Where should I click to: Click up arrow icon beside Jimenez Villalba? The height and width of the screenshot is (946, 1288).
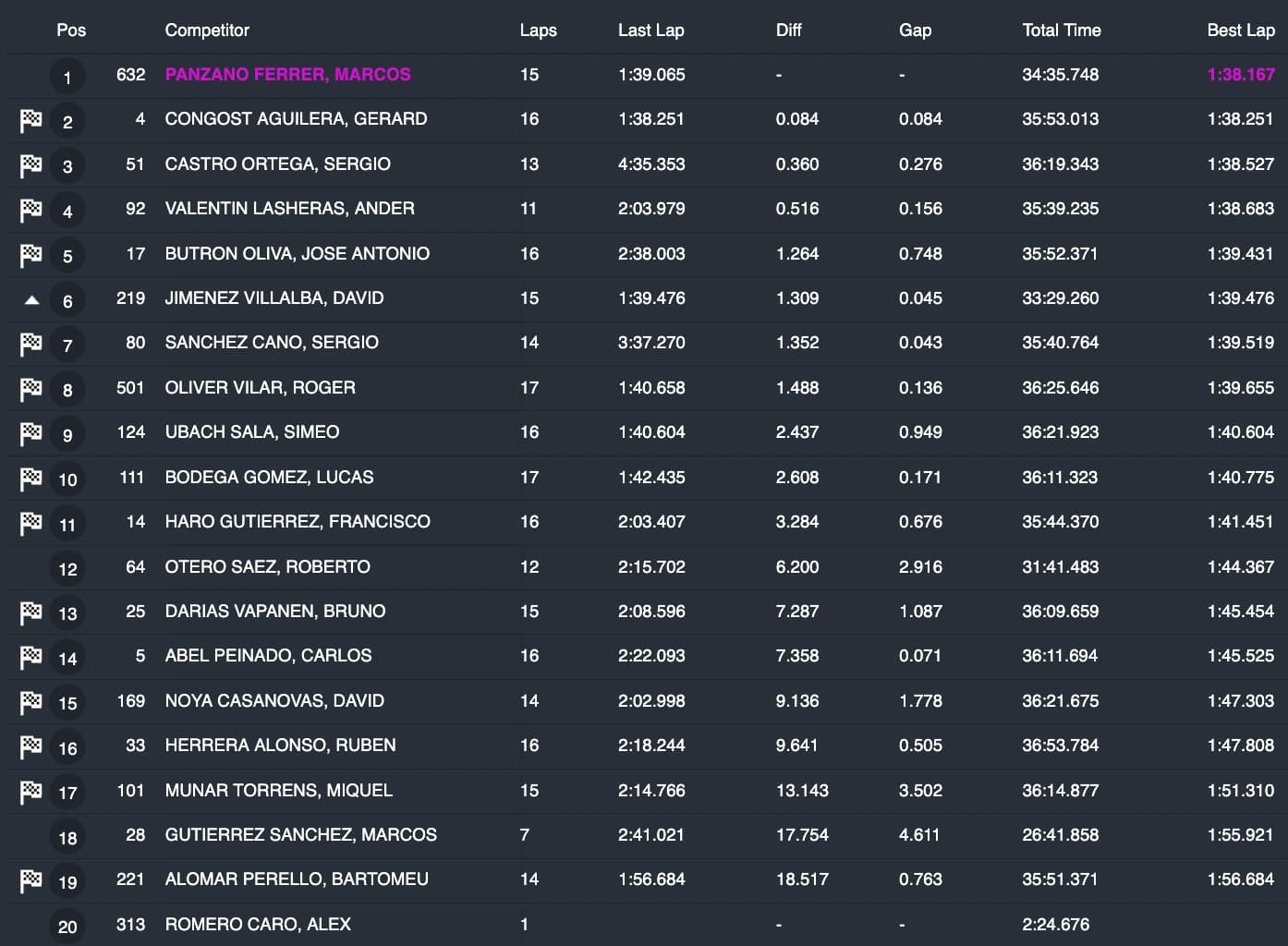(31, 299)
